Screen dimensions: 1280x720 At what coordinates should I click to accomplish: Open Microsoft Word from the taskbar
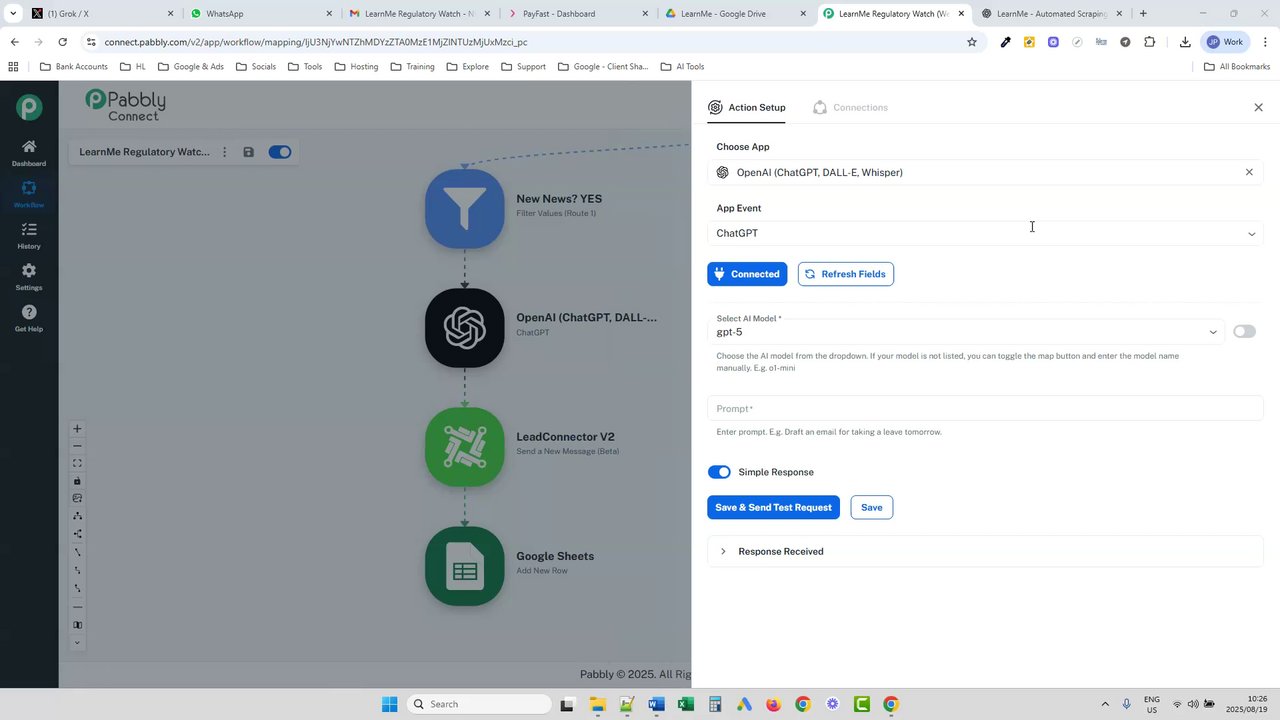(x=656, y=704)
